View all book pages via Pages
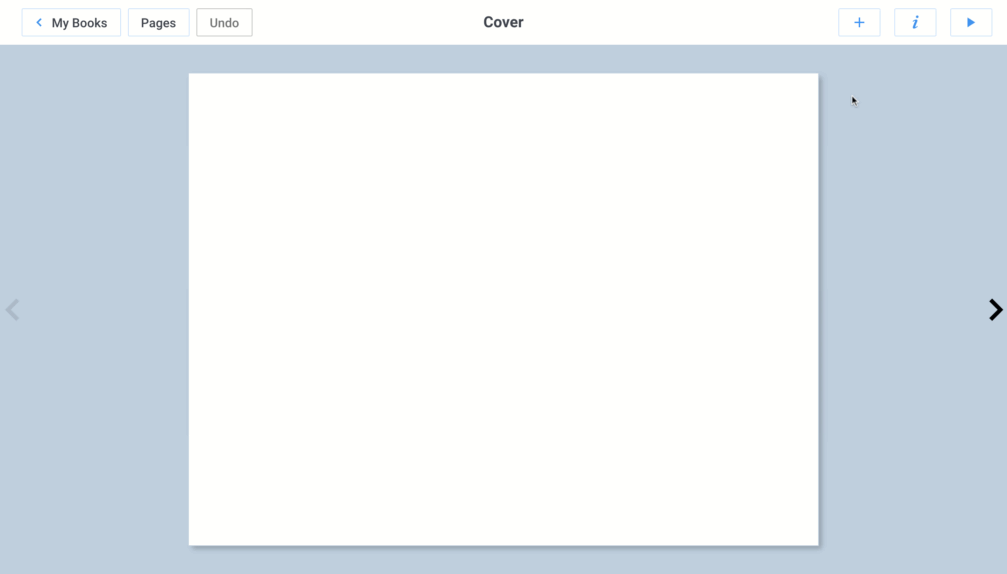1007x574 pixels. 158,22
